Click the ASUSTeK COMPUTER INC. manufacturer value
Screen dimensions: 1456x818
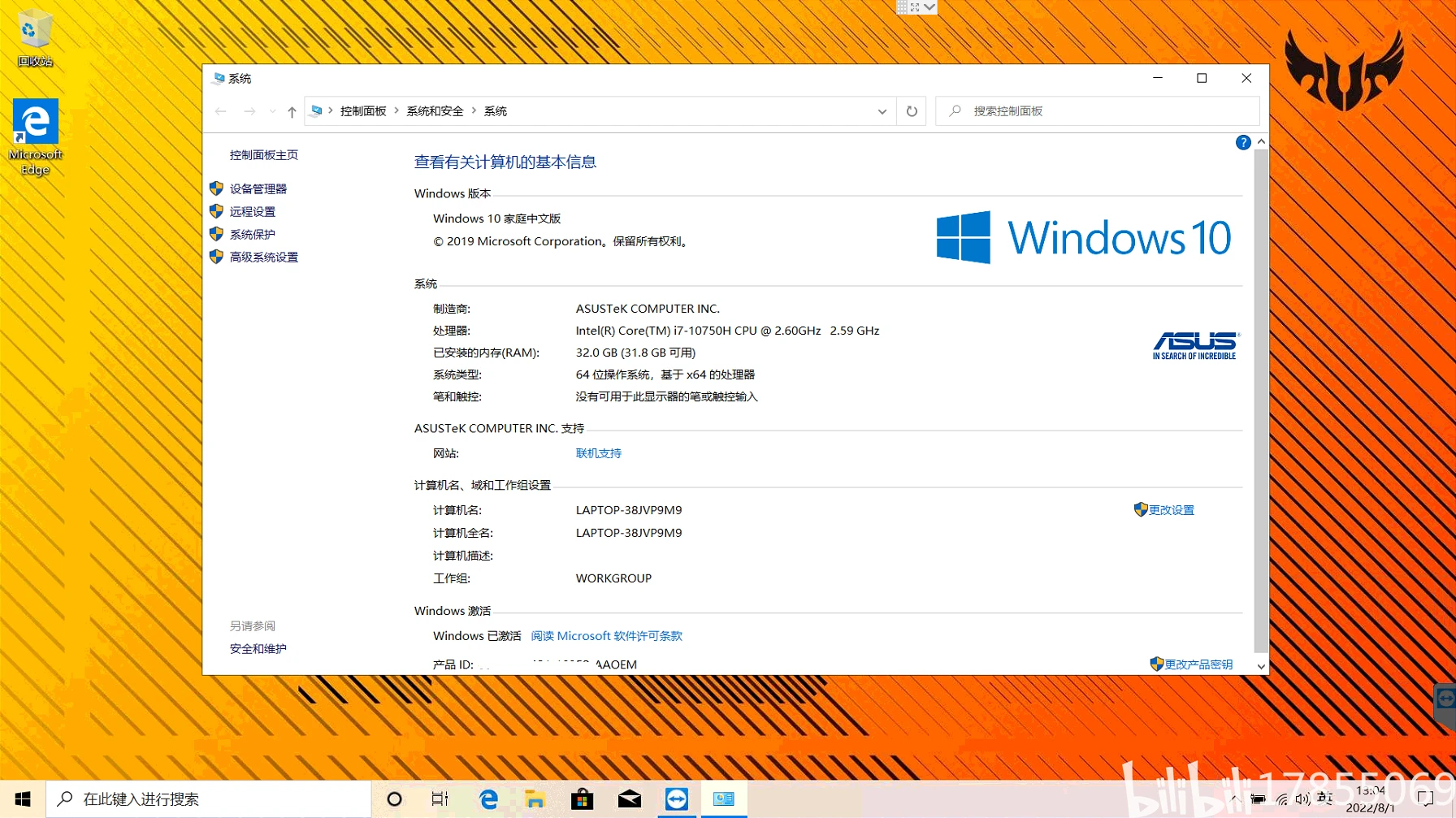pyautogui.click(x=648, y=309)
